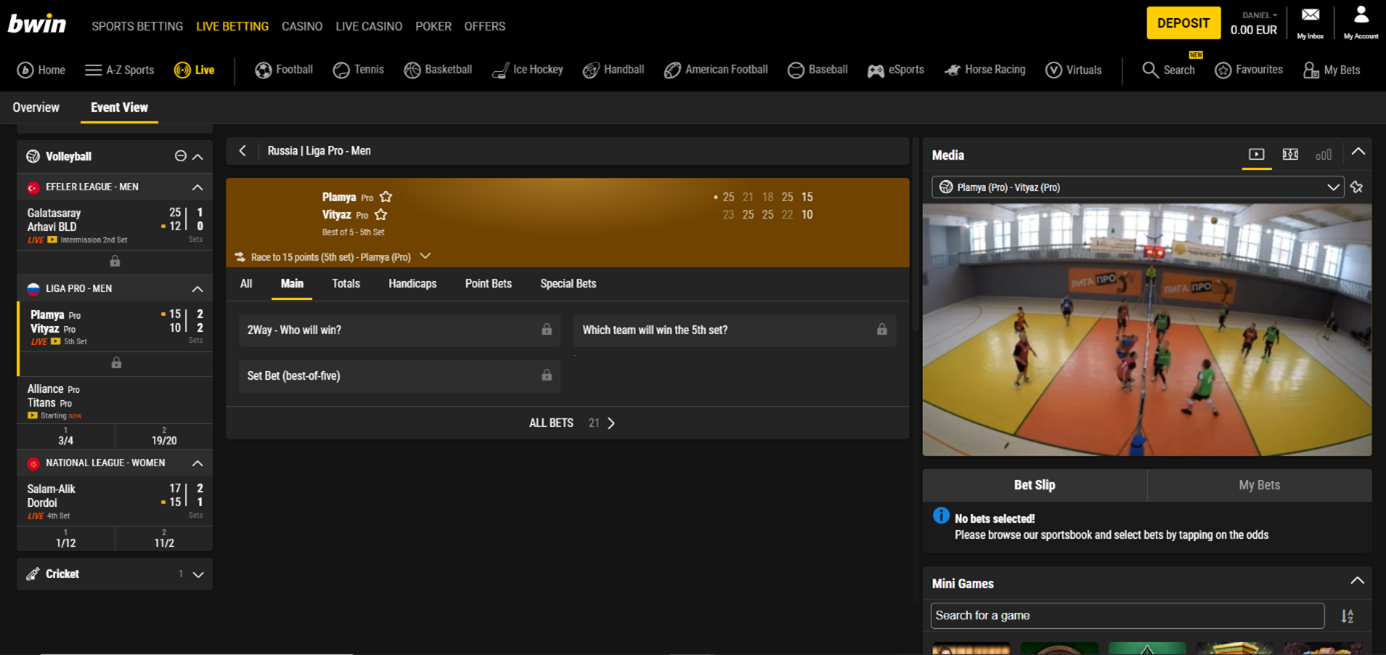Viewport: 1386px width, 655px height.
Task: Open Live Casino menu
Action: coord(369,26)
